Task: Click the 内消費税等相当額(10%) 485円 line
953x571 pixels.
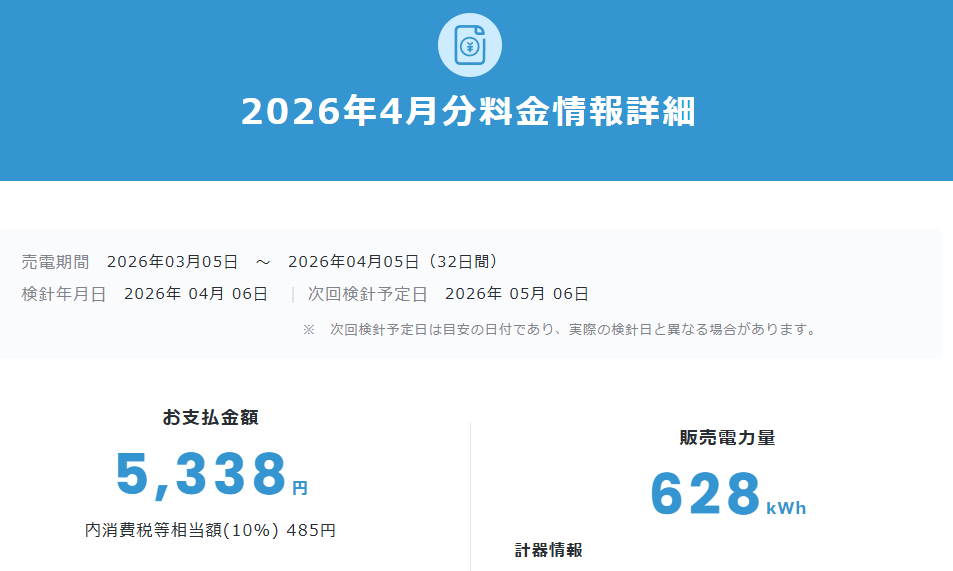Action: tap(210, 530)
